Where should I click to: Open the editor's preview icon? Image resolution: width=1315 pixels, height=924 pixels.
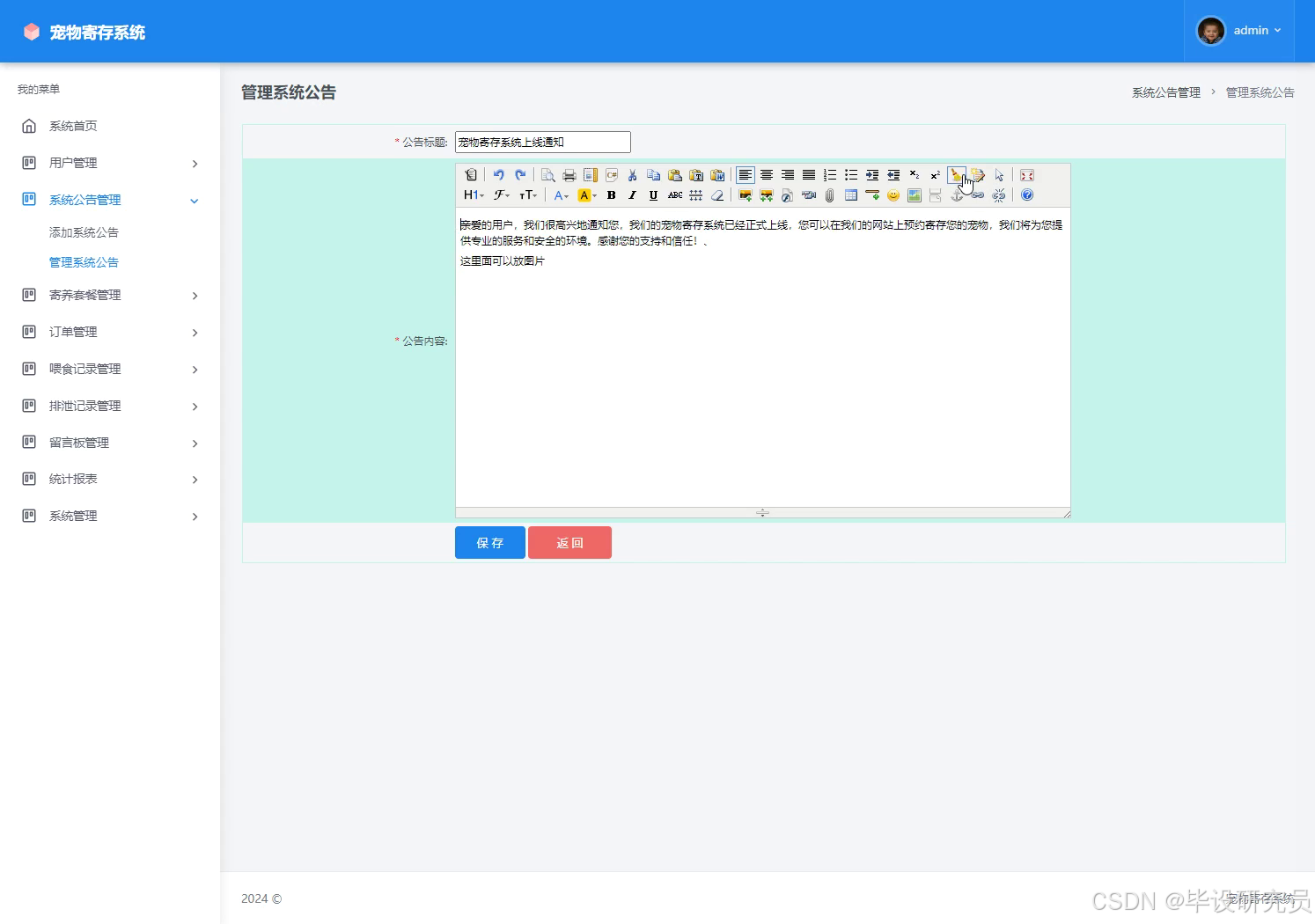[x=547, y=175]
